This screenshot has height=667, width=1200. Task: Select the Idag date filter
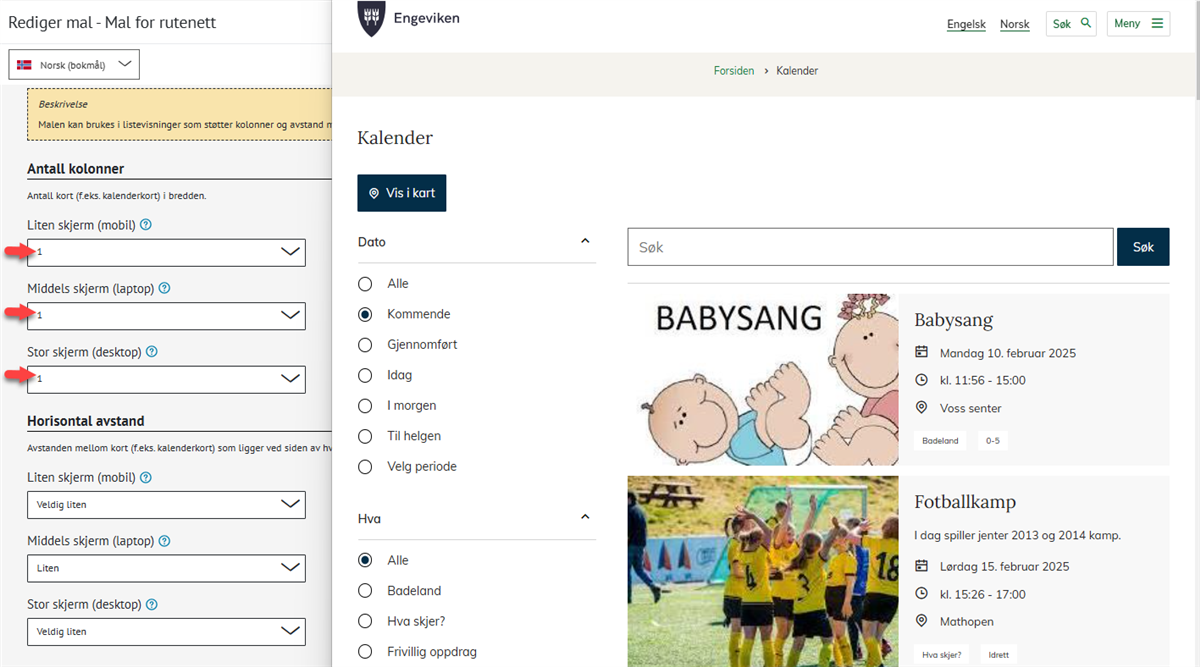coord(366,376)
